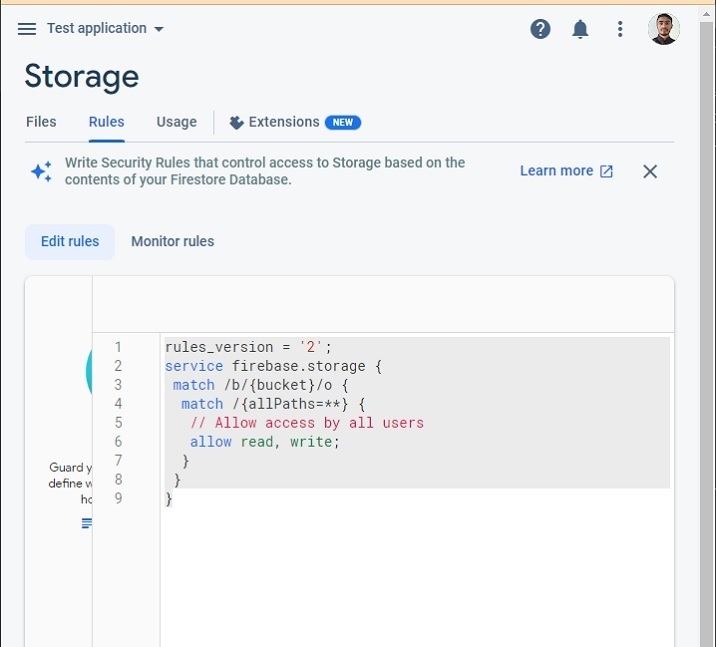Select the Edit rules toggle
This screenshot has width=716, height=647.
tap(70, 241)
